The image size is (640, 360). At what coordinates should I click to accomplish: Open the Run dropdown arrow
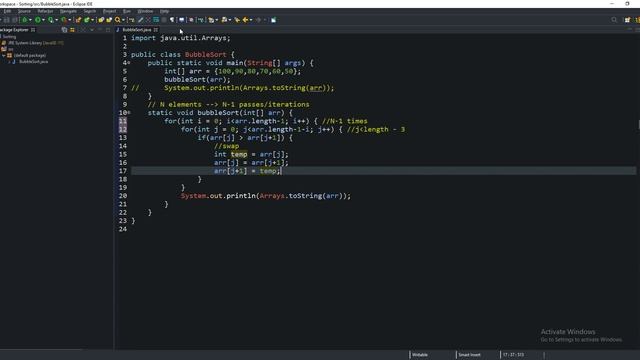[43, 20]
